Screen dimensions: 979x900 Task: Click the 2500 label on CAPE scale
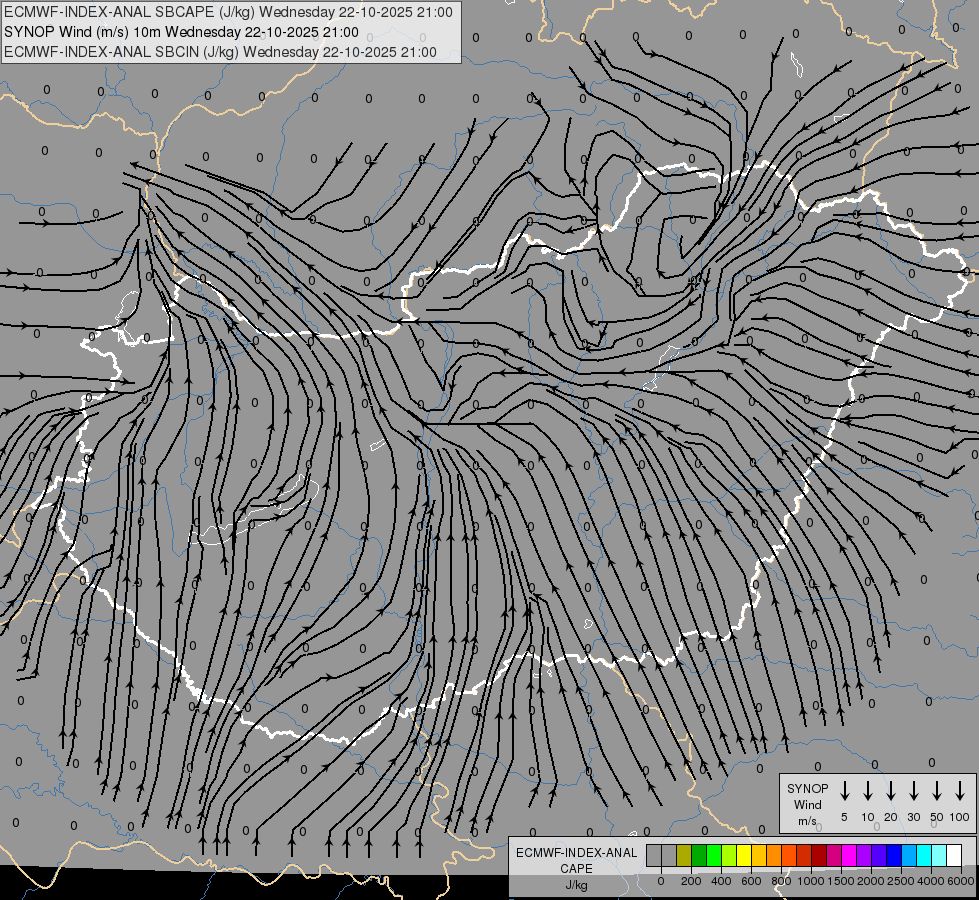coord(901,881)
